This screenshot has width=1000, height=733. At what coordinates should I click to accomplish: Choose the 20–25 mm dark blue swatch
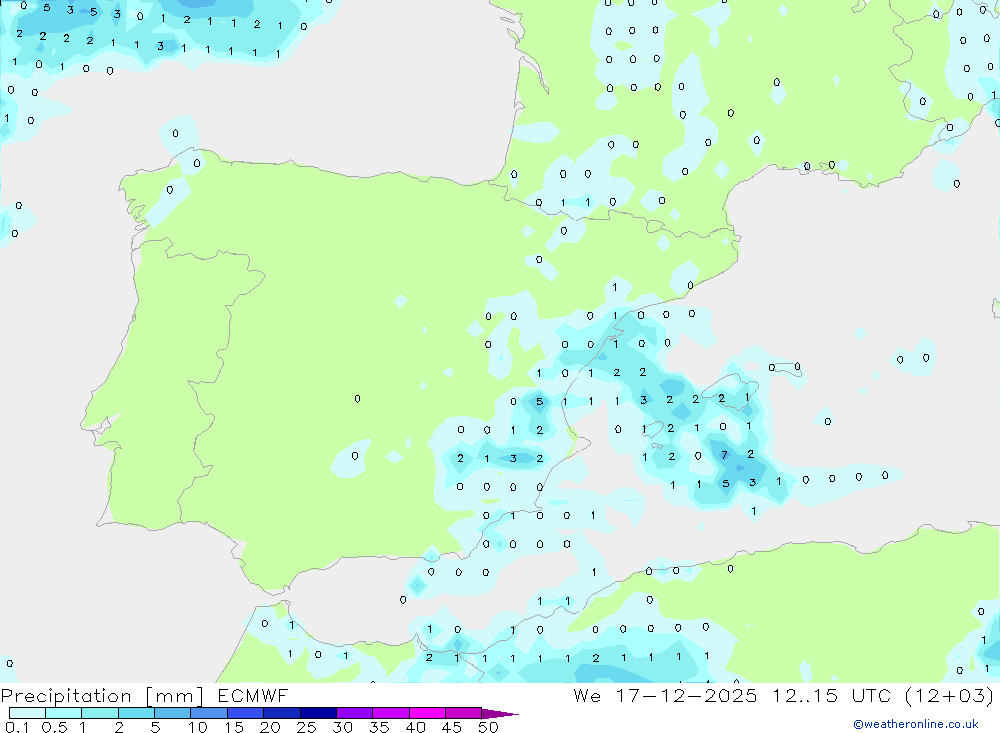[x=282, y=713]
